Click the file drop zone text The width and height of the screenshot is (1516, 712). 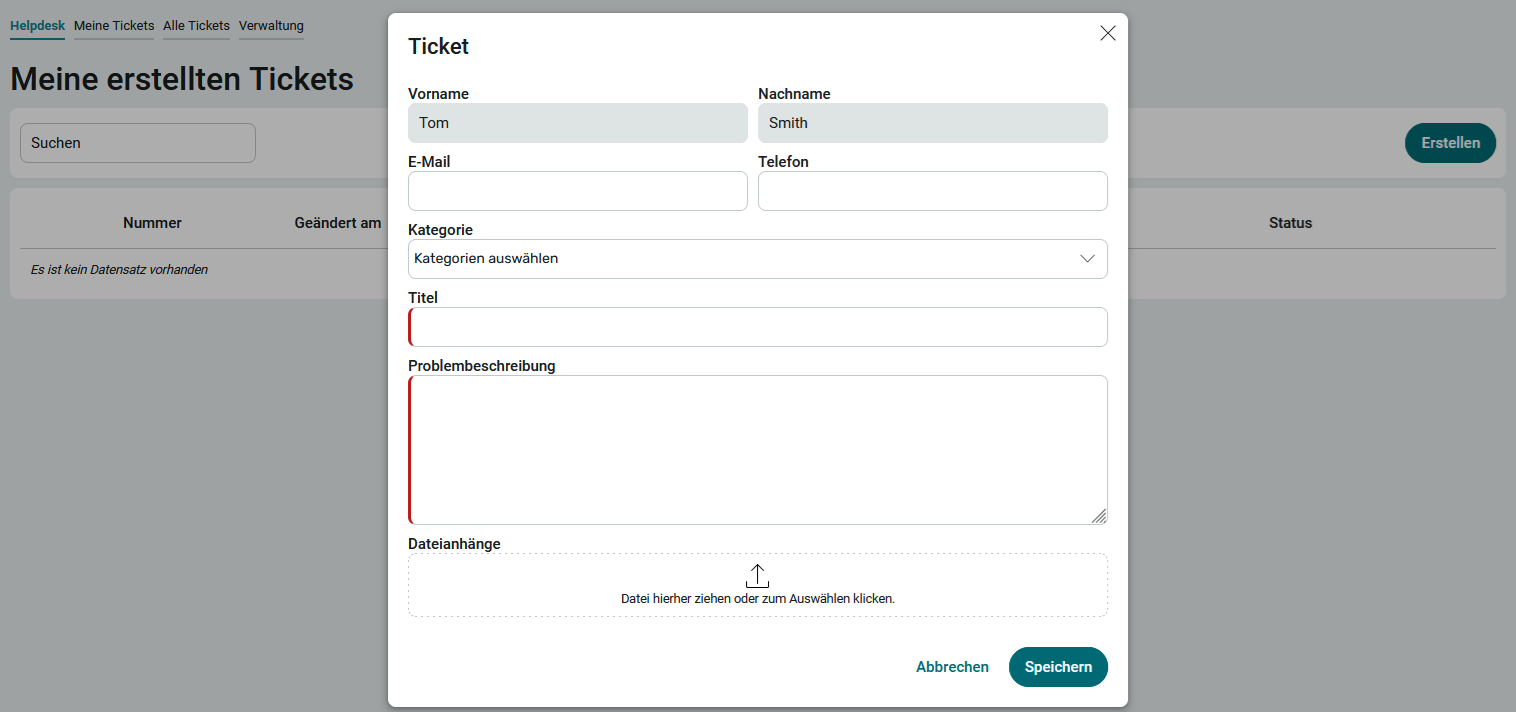coord(757,599)
